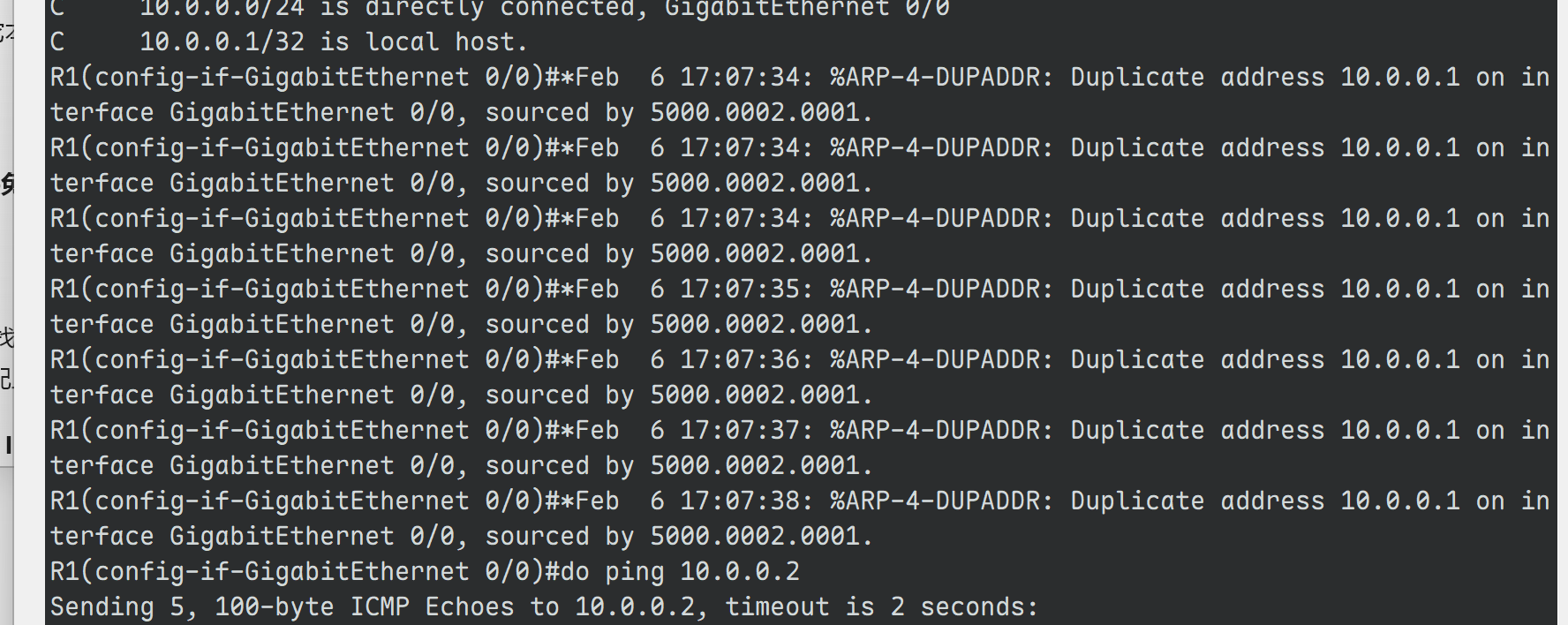
Task: Click the 'do ping 10.0.0.2' command text
Action: point(679,572)
